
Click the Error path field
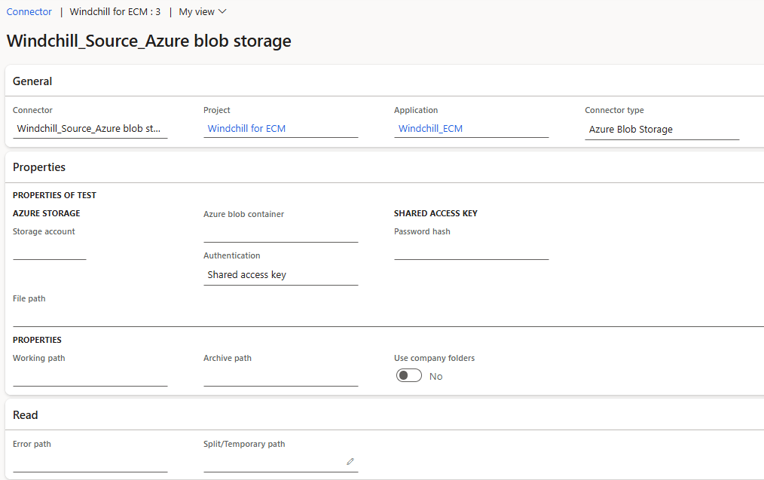(90, 463)
